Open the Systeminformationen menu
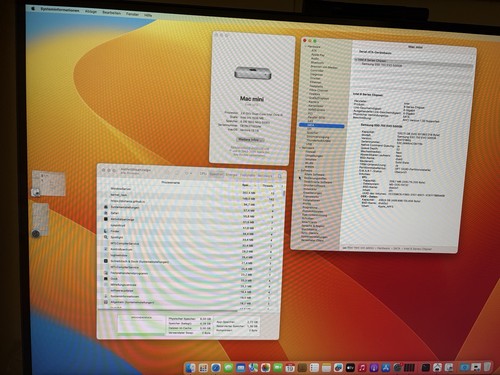Image resolution: width=500 pixels, height=375 pixels. tap(60, 10)
